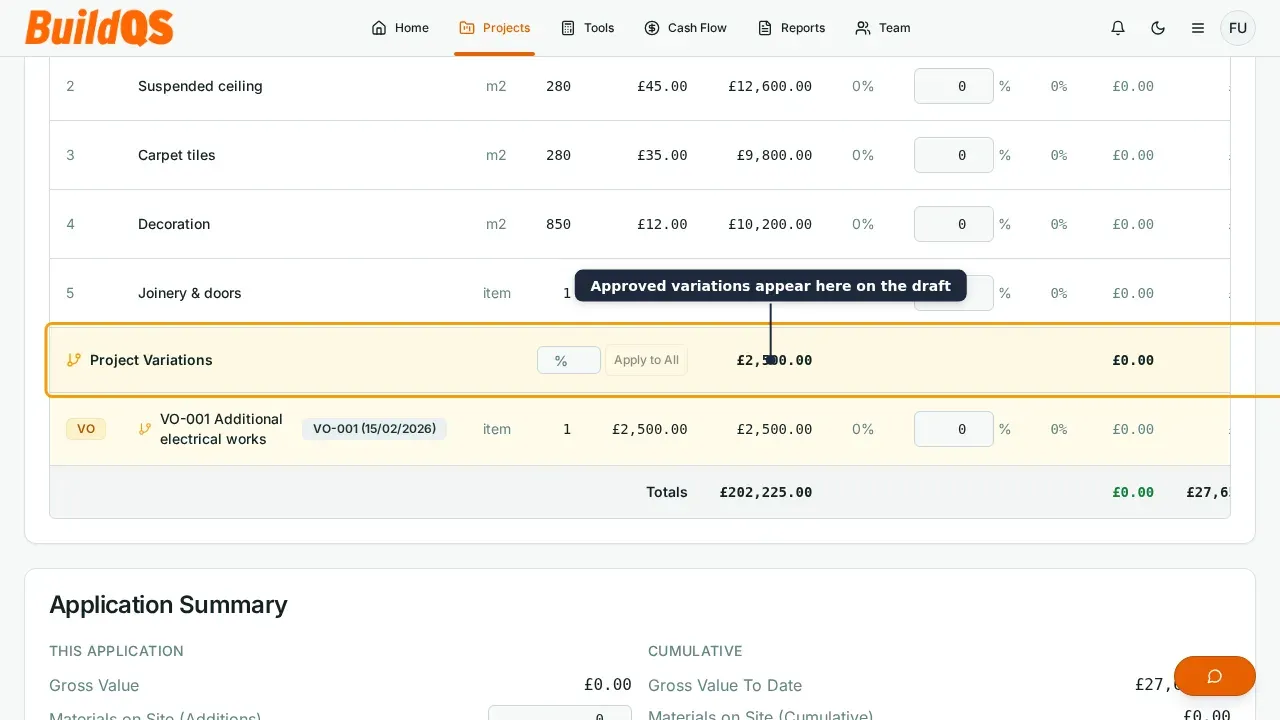The image size is (1280, 720).
Task: Click the £45.00 rate cell
Action: tap(662, 86)
